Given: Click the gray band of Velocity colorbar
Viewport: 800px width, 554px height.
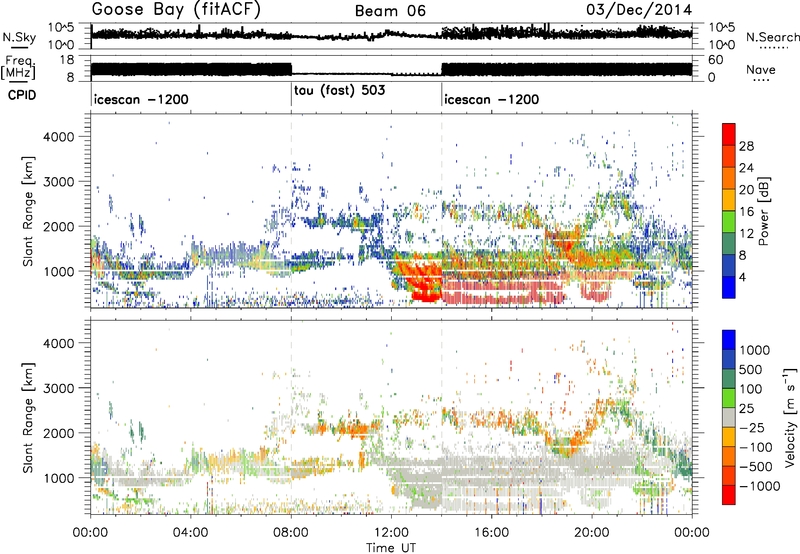Looking at the screenshot, I should tap(729, 418).
